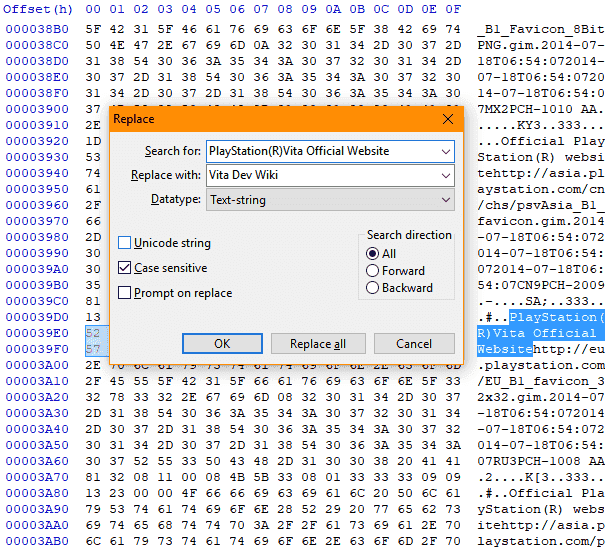Click ASCII text '/chs/psvAsia_B1_'

click(541, 205)
